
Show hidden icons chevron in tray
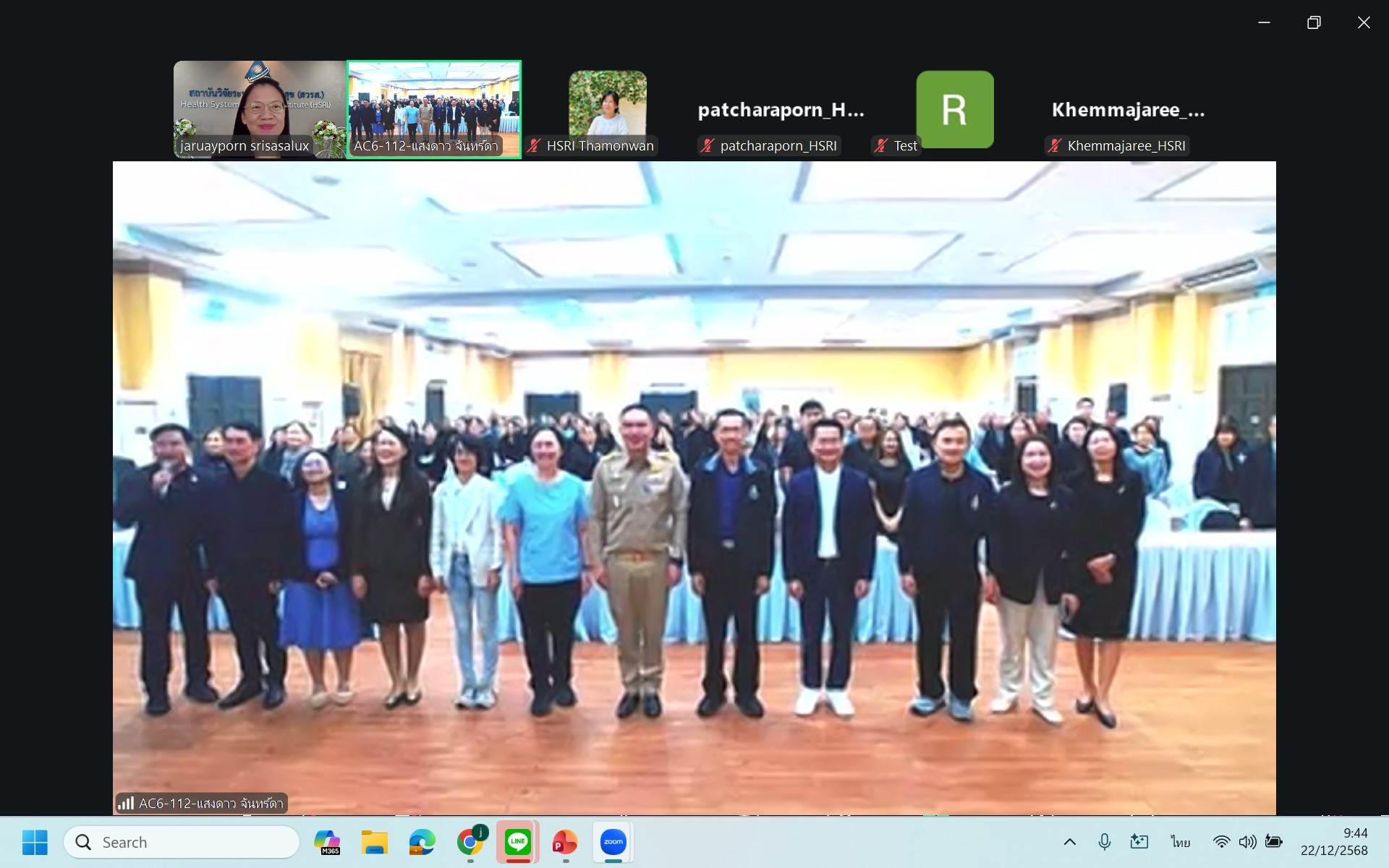click(1069, 842)
